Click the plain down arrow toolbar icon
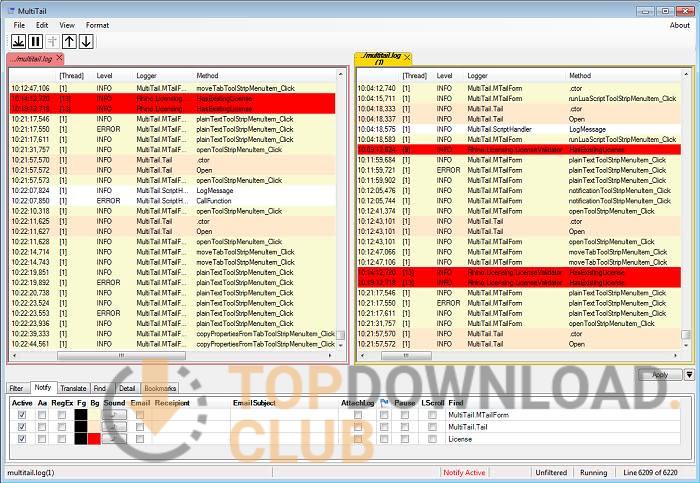Image resolution: width=700 pixels, height=483 pixels. 86,42
